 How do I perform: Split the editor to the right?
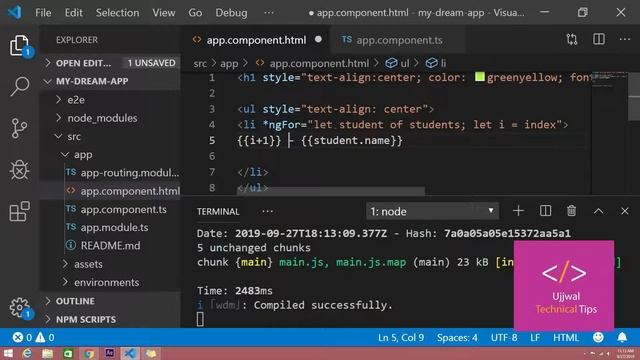pyautogui.click(x=599, y=40)
